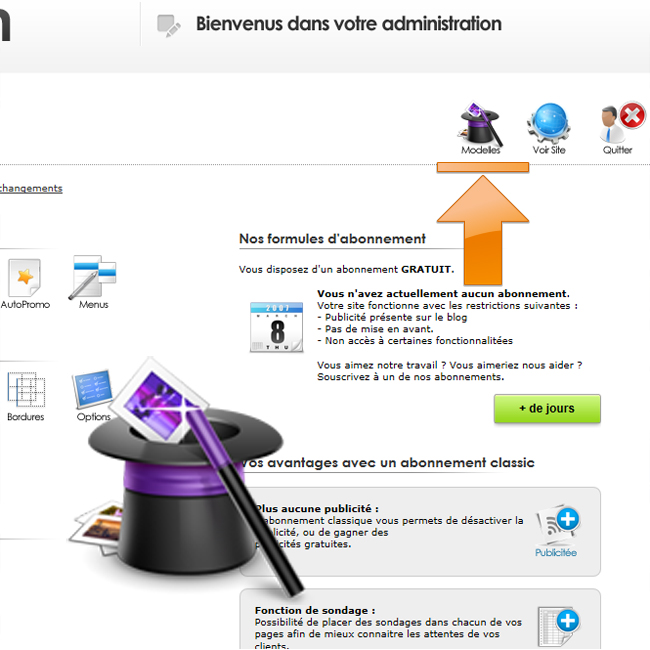The height and width of the screenshot is (650, 650).
Task: Click the 'Fonction de sondage' panel
Action: click(420, 619)
